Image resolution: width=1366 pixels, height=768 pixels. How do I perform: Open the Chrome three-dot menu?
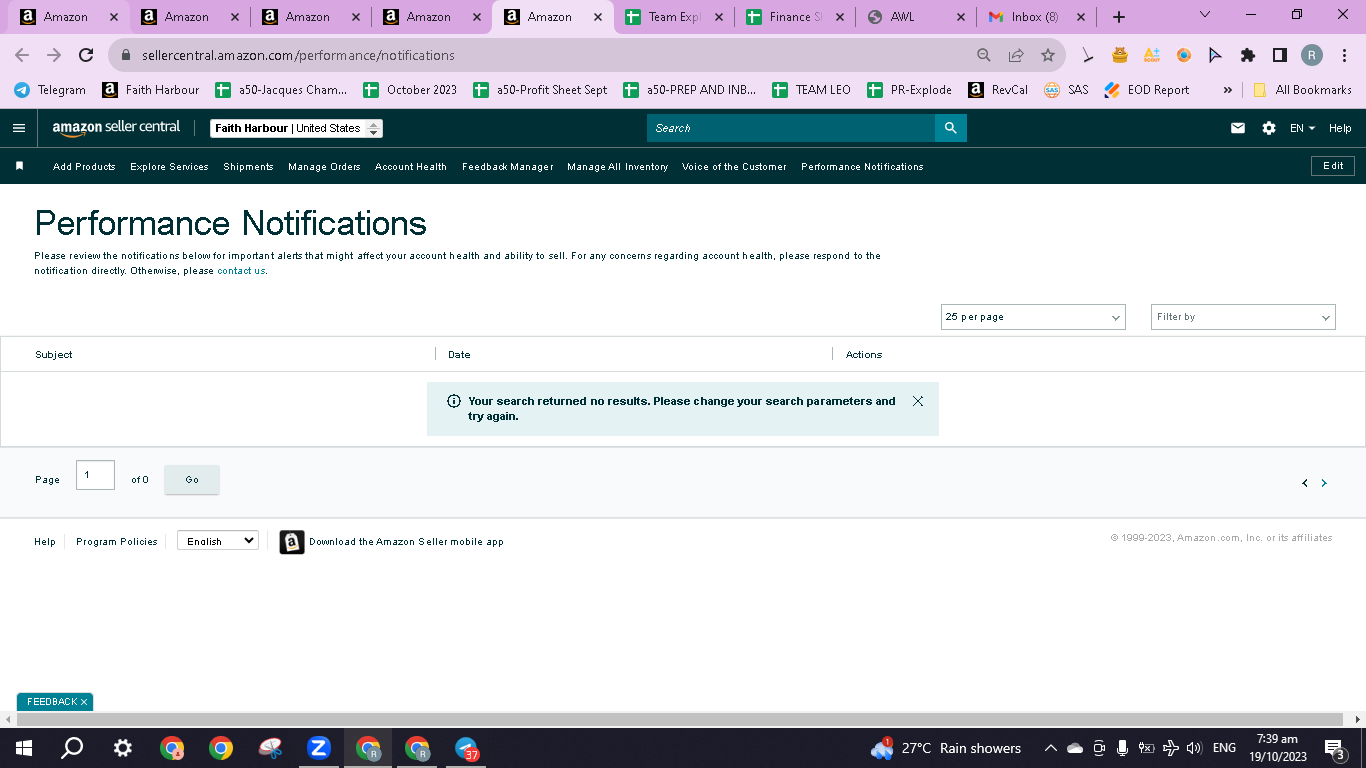1345,55
